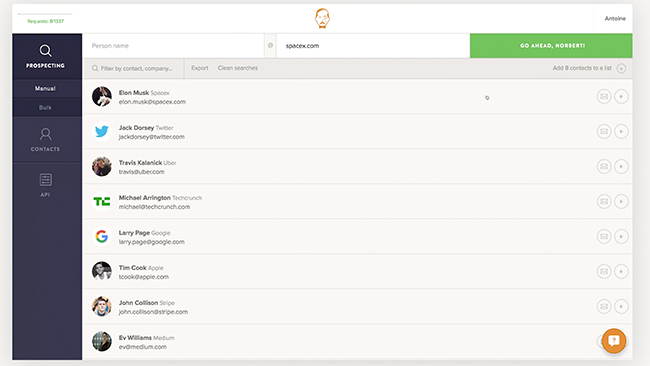Click the email icon for Tim Cook
Image resolution: width=650 pixels, height=366 pixels.
[604, 271]
